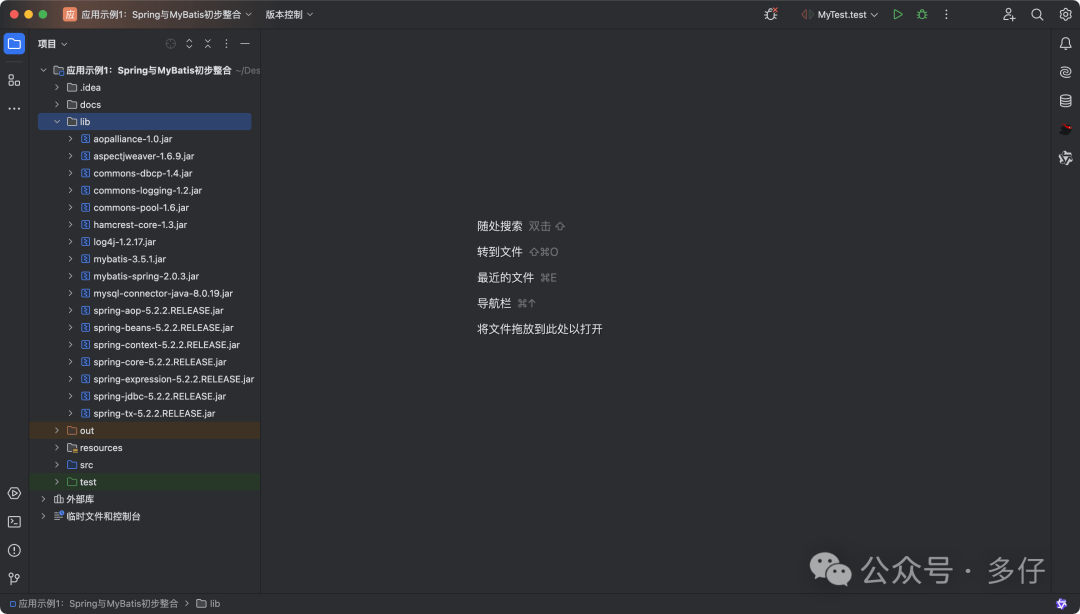Select mybatis-spring-2.0.3.jar
The image size is (1080, 614).
(x=146, y=276)
